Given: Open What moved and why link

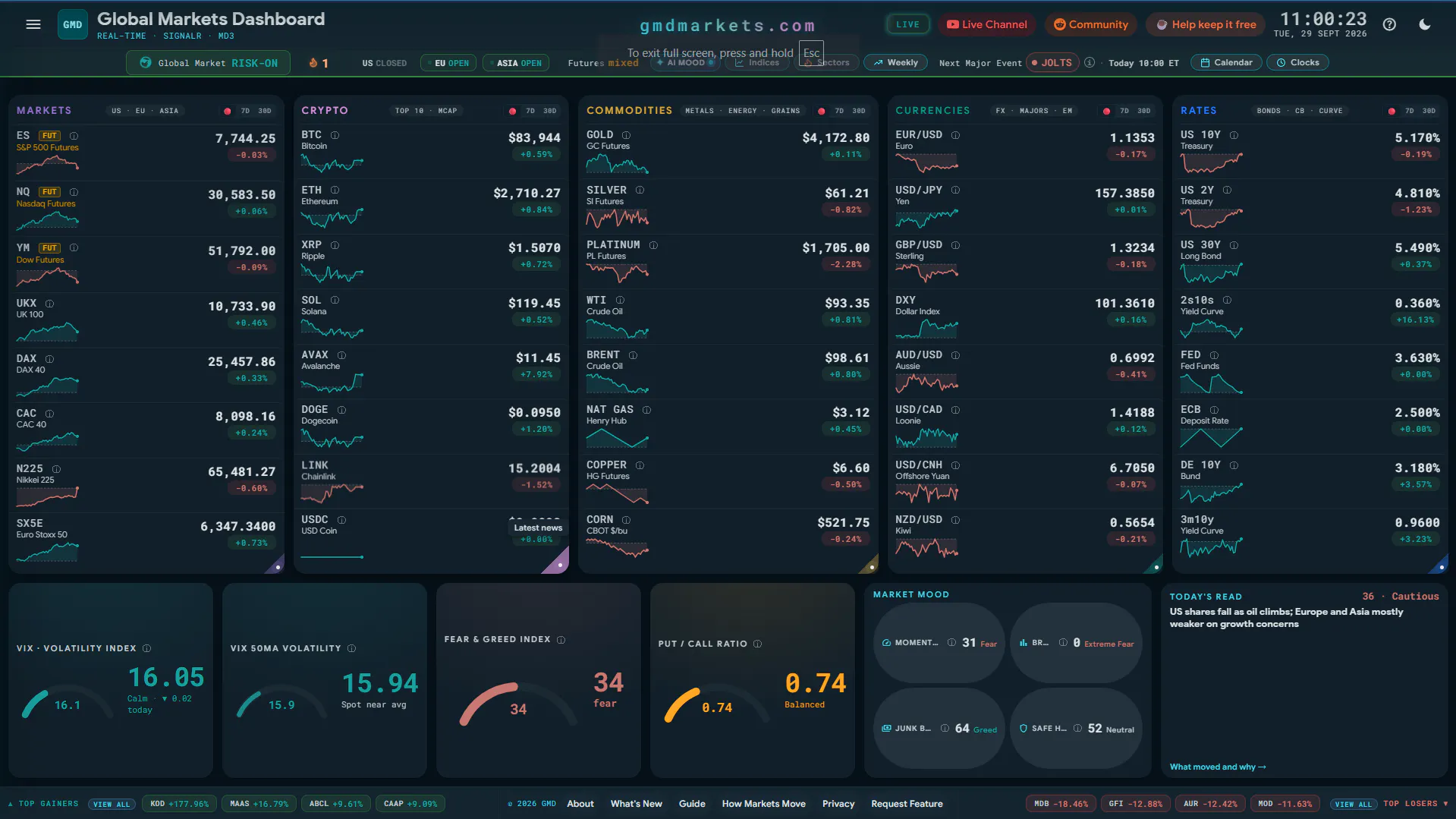Looking at the screenshot, I should click(x=1217, y=767).
